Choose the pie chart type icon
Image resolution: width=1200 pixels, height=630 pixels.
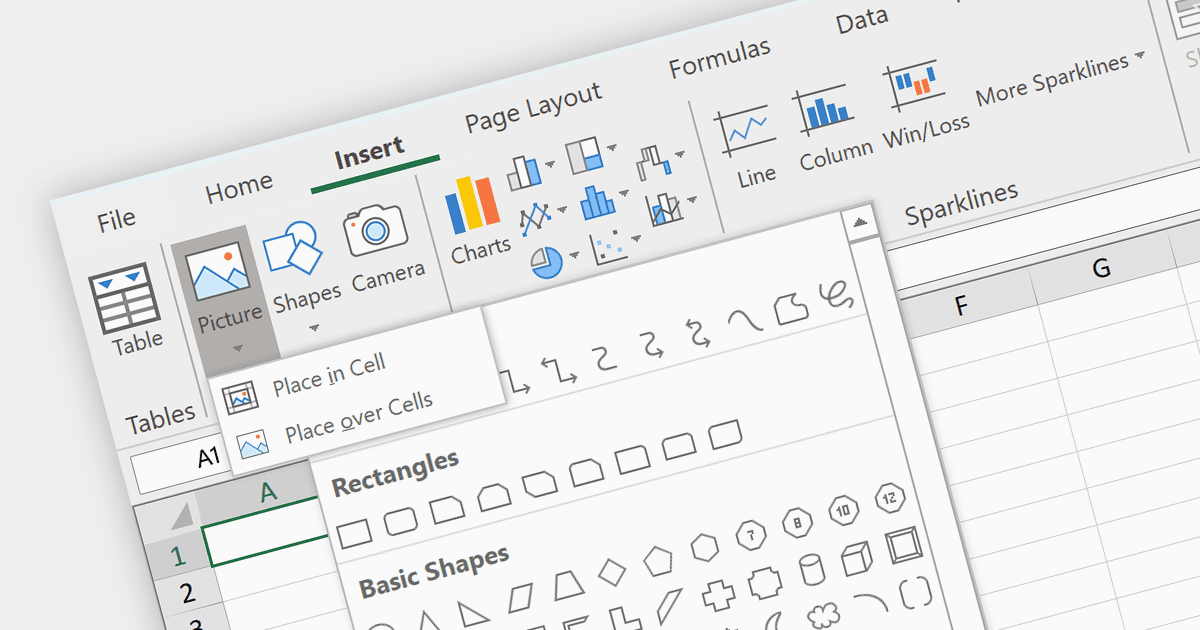point(547,263)
